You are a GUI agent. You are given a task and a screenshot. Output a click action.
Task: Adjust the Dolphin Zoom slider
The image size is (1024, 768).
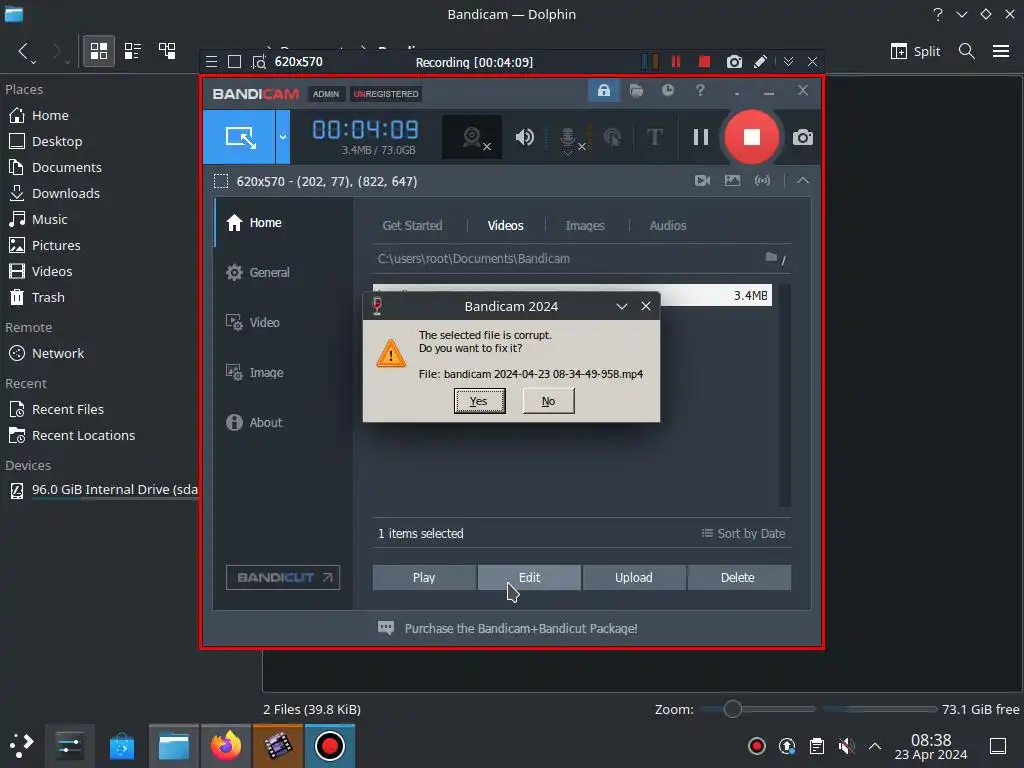[759, 709]
